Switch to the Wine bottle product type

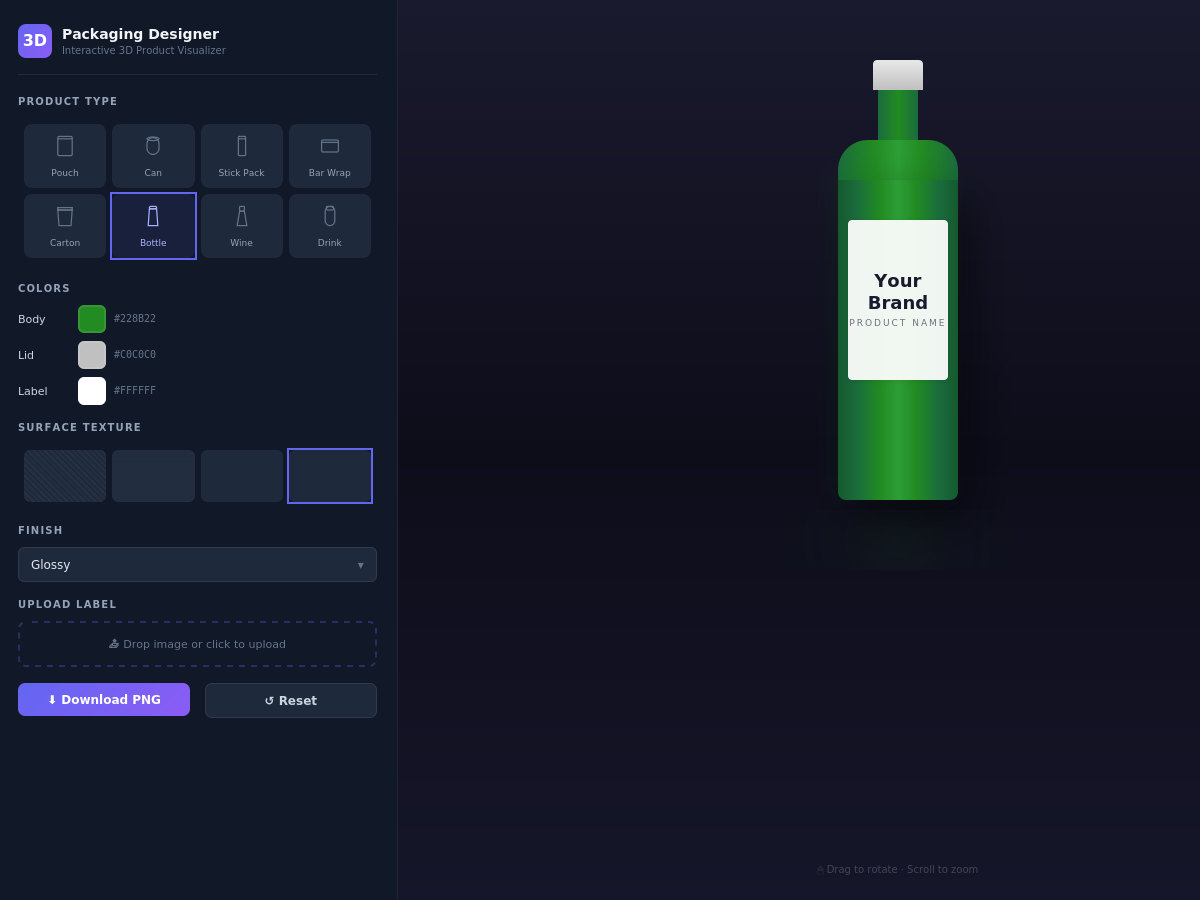pos(241,225)
